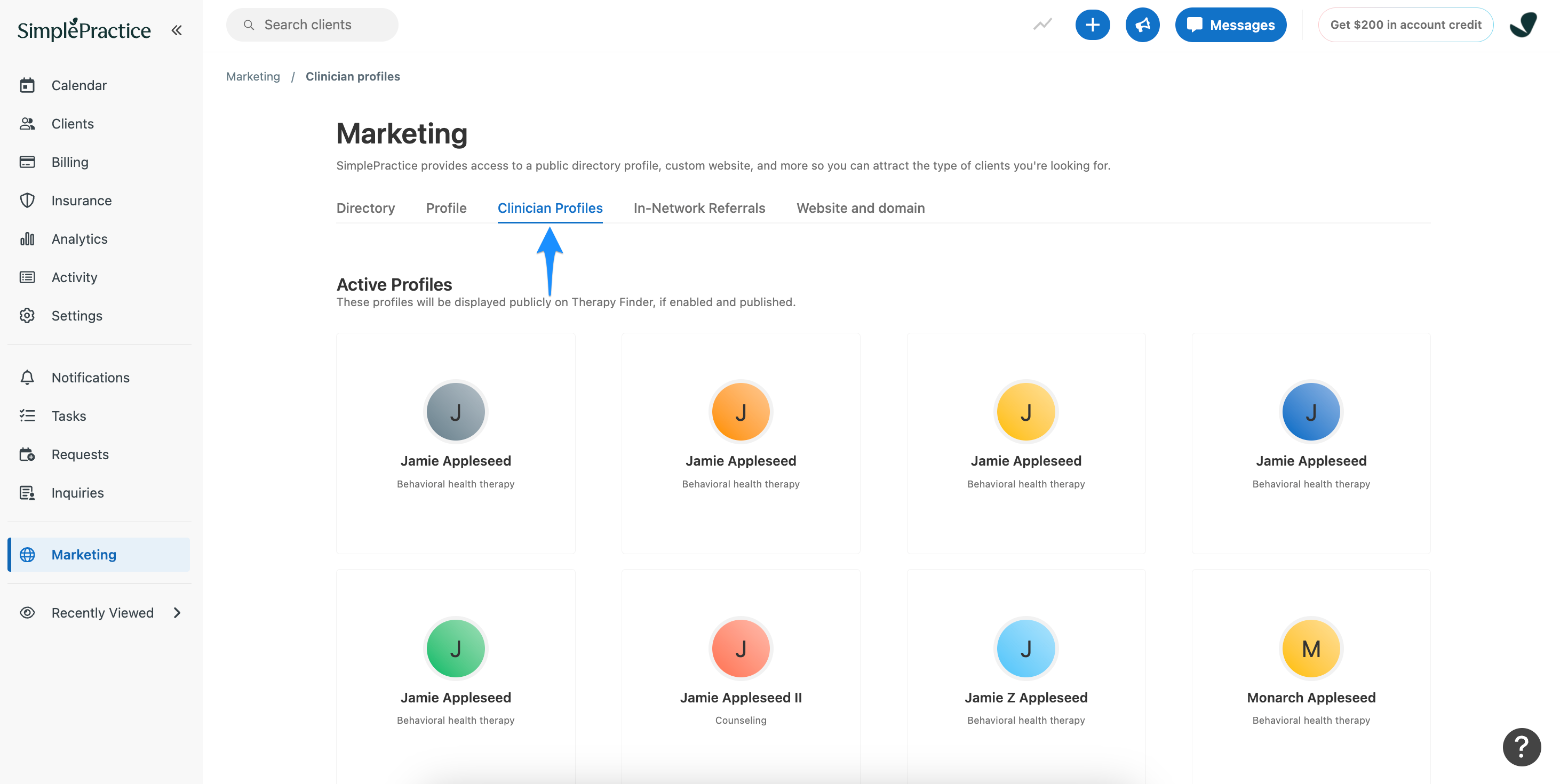Click the Inquiries icon in sidebar
Viewport: 1560px width, 784px height.
point(27,493)
